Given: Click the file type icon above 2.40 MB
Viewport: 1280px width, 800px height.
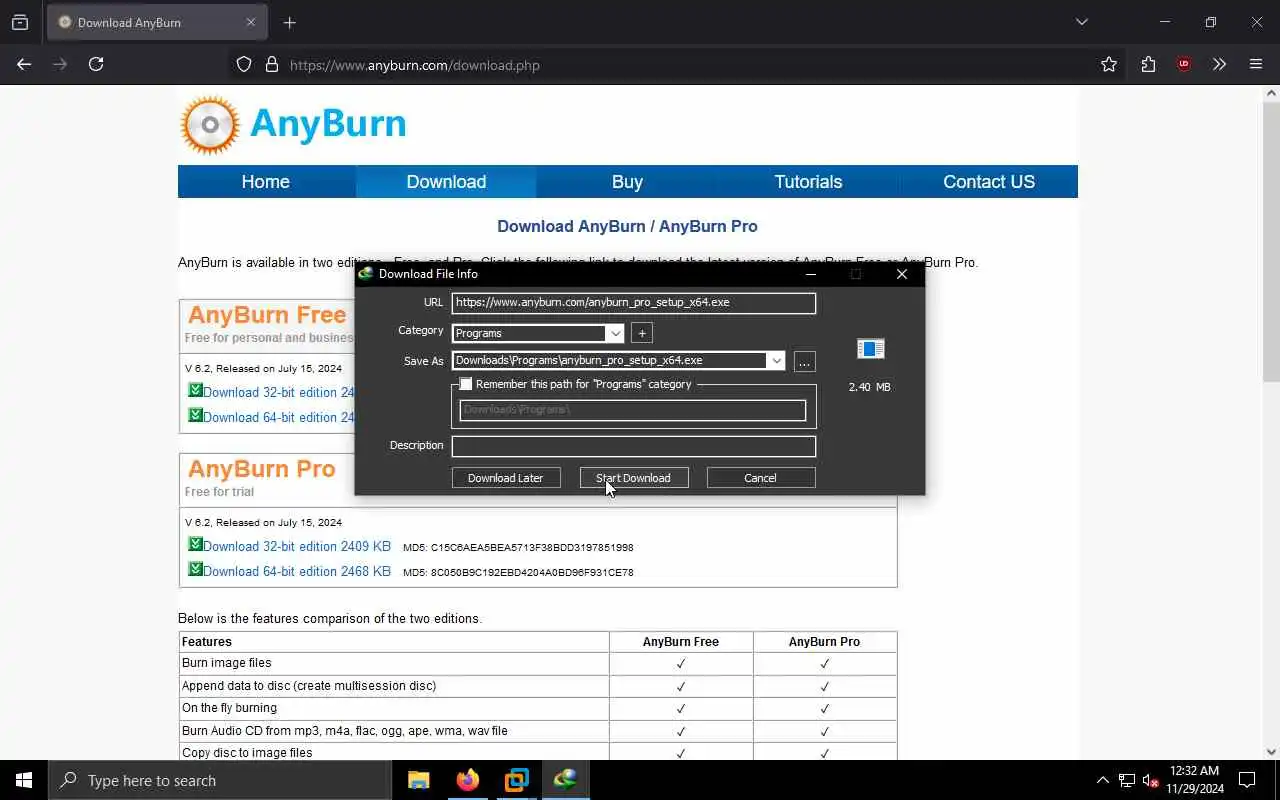Looking at the screenshot, I should 870,348.
